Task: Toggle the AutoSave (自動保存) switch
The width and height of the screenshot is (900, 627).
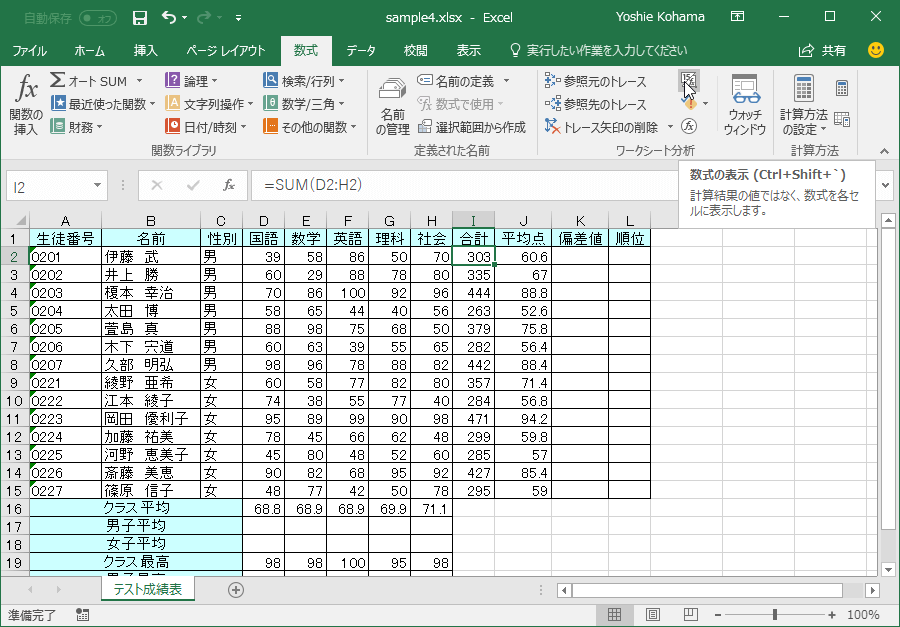Action: (98, 18)
